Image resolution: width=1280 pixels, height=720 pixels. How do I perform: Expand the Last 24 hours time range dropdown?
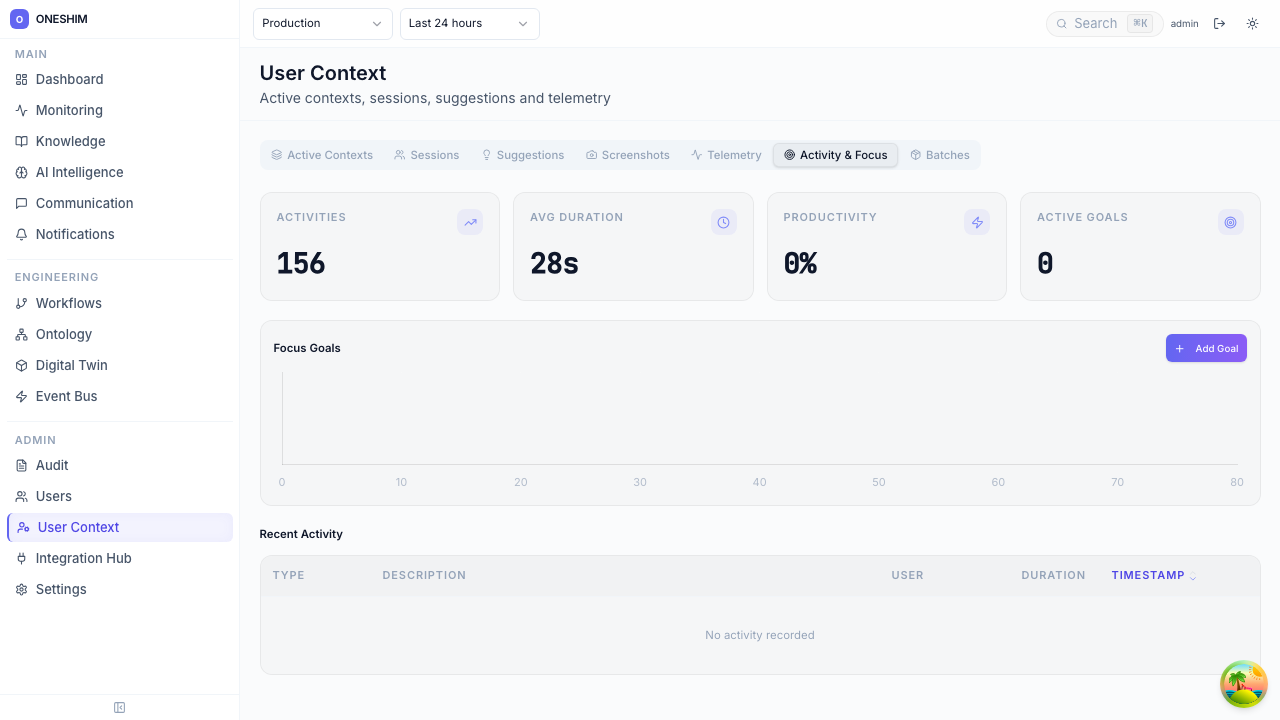pyautogui.click(x=469, y=24)
